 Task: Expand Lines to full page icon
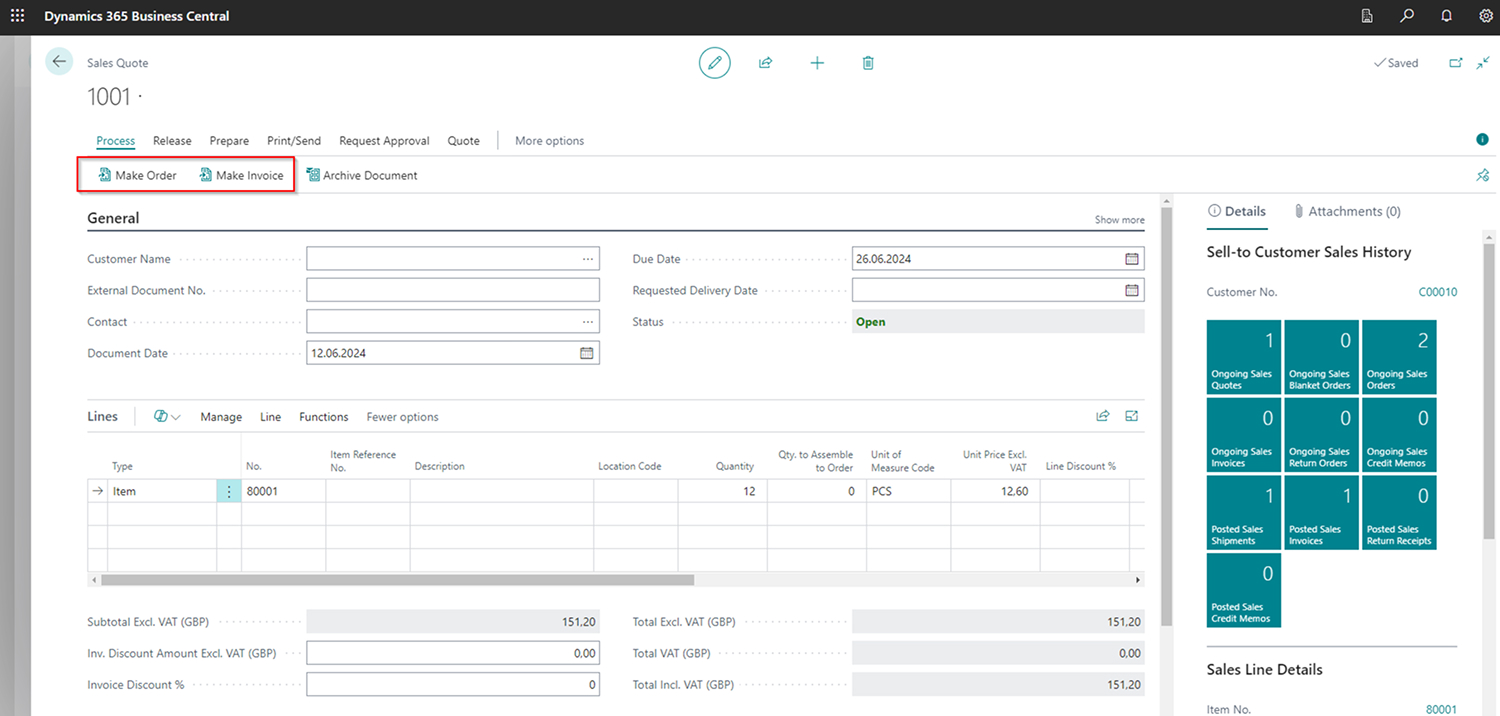click(1132, 416)
